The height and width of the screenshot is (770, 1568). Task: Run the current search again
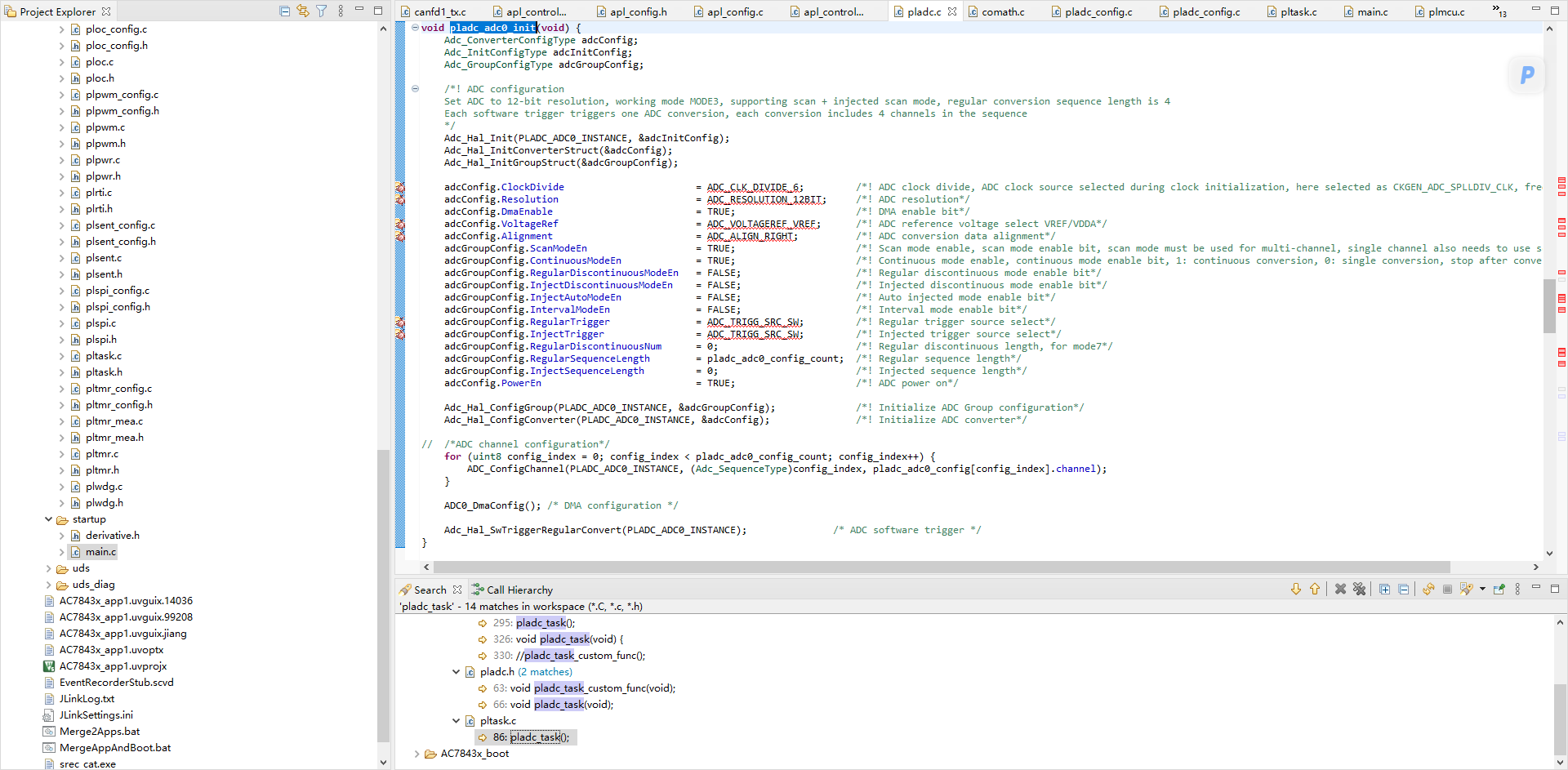pos(1428,589)
